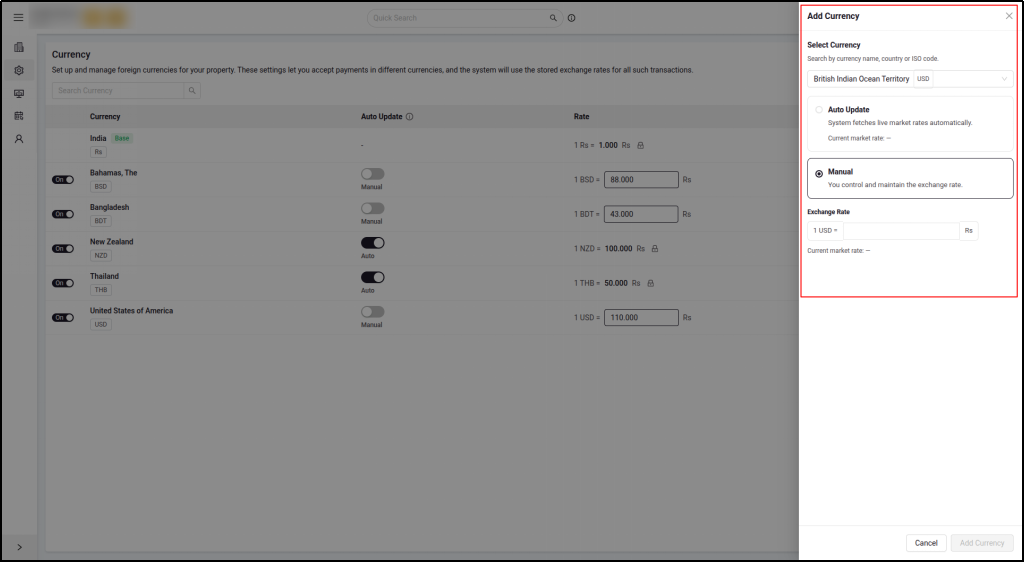Click the Cancel button
1024x562 pixels.
926,543
